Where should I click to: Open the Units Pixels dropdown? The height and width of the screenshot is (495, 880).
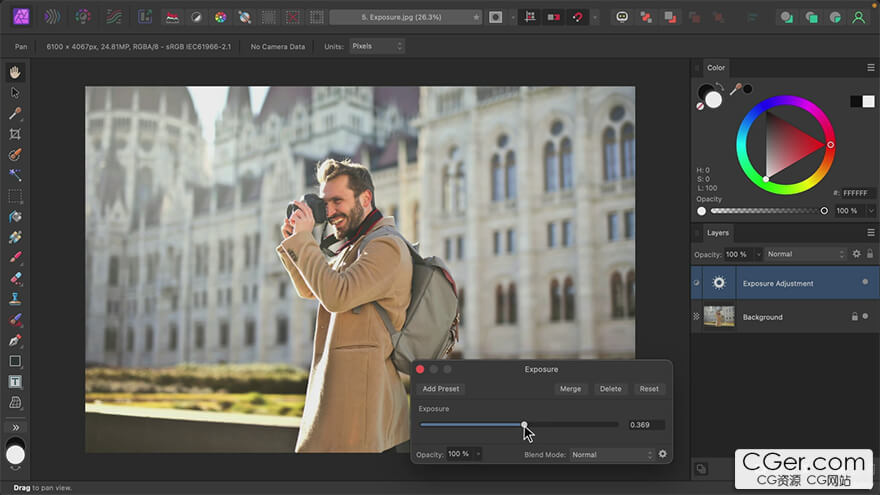tap(377, 46)
